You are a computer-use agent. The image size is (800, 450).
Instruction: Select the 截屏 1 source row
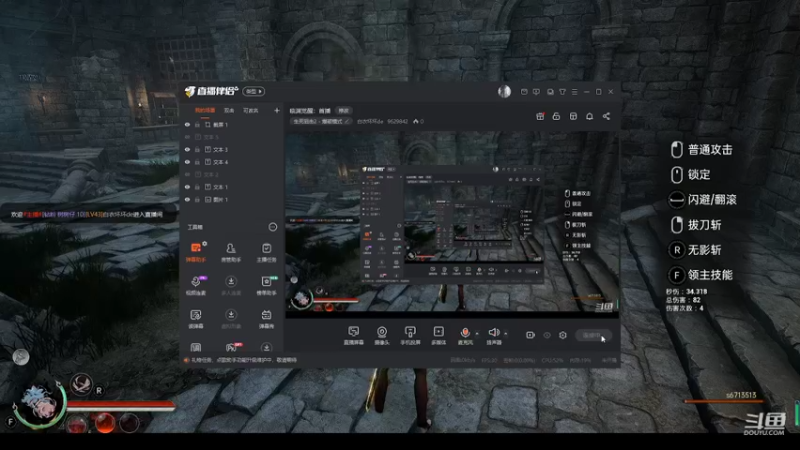pos(232,124)
